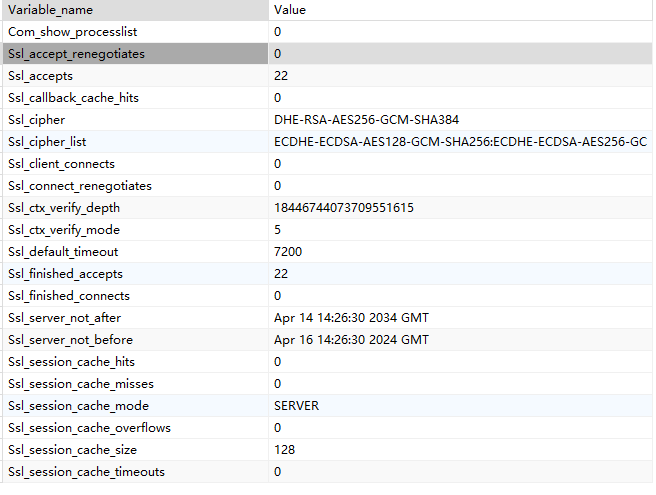This screenshot has width=656, height=495.
Task: Click the Value column header
Action: (290, 10)
